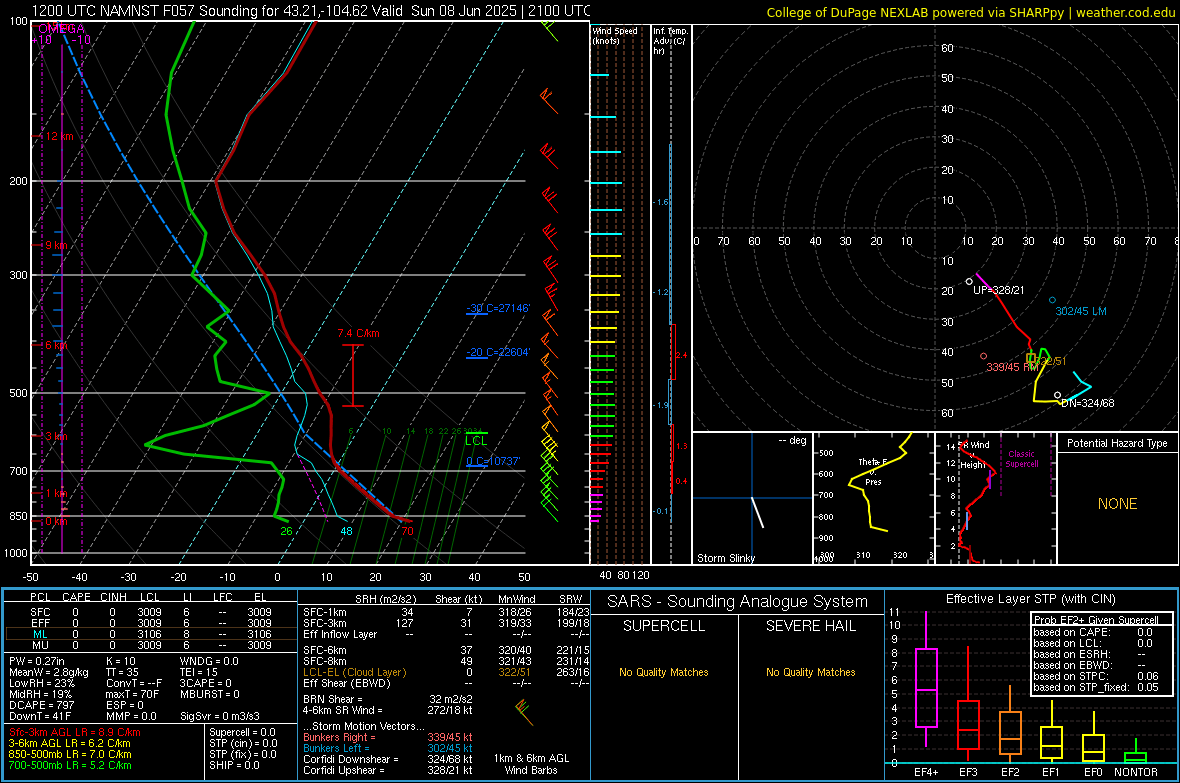Screen dimensions: 1180x783
Task: Click 850-500mb LR = 7.0 C/km
Action: (x=69, y=754)
